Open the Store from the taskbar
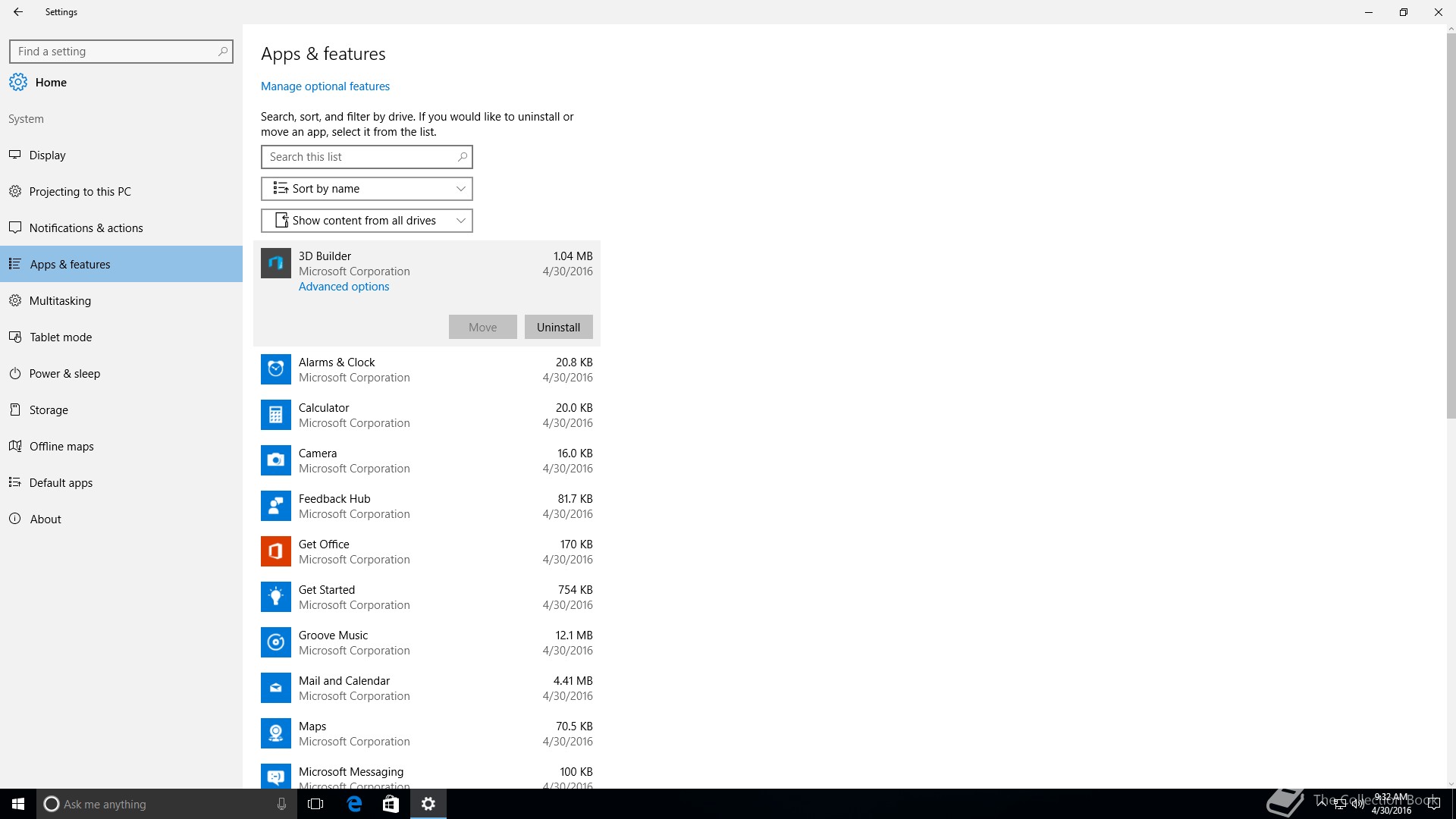Image resolution: width=1456 pixels, height=819 pixels. (x=391, y=804)
